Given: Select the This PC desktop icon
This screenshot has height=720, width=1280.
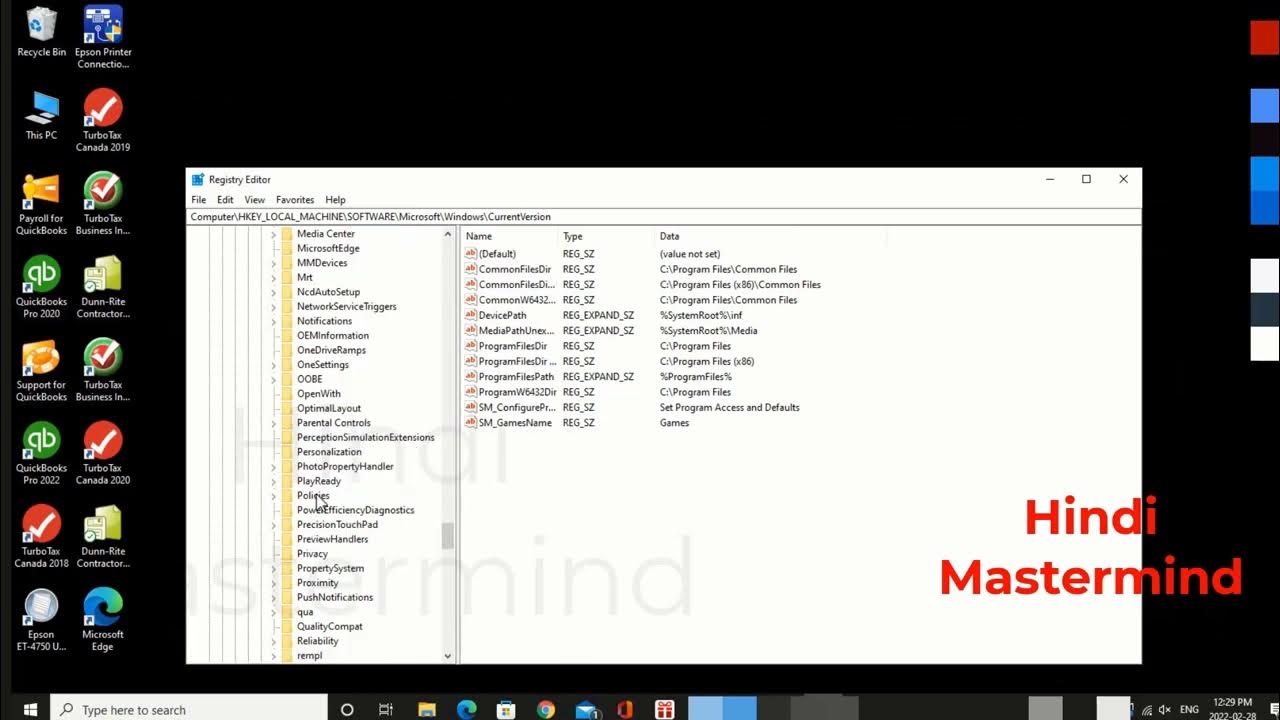Looking at the screenshot, I should coord(41,115).
